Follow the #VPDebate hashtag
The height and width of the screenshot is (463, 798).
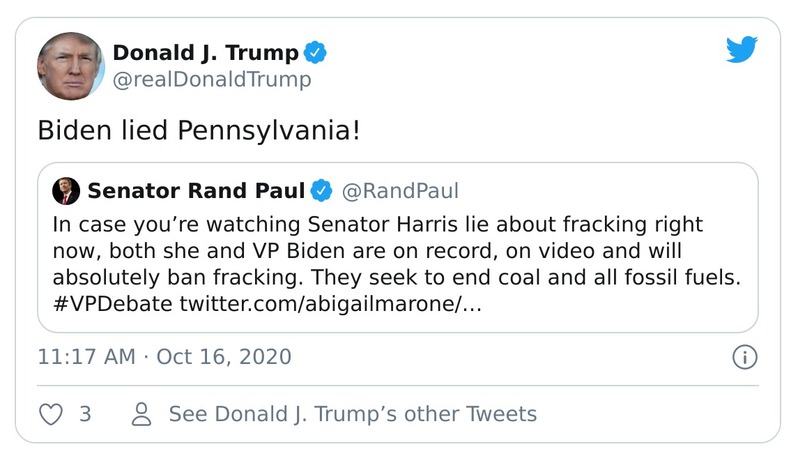click(x=112, y=304)
